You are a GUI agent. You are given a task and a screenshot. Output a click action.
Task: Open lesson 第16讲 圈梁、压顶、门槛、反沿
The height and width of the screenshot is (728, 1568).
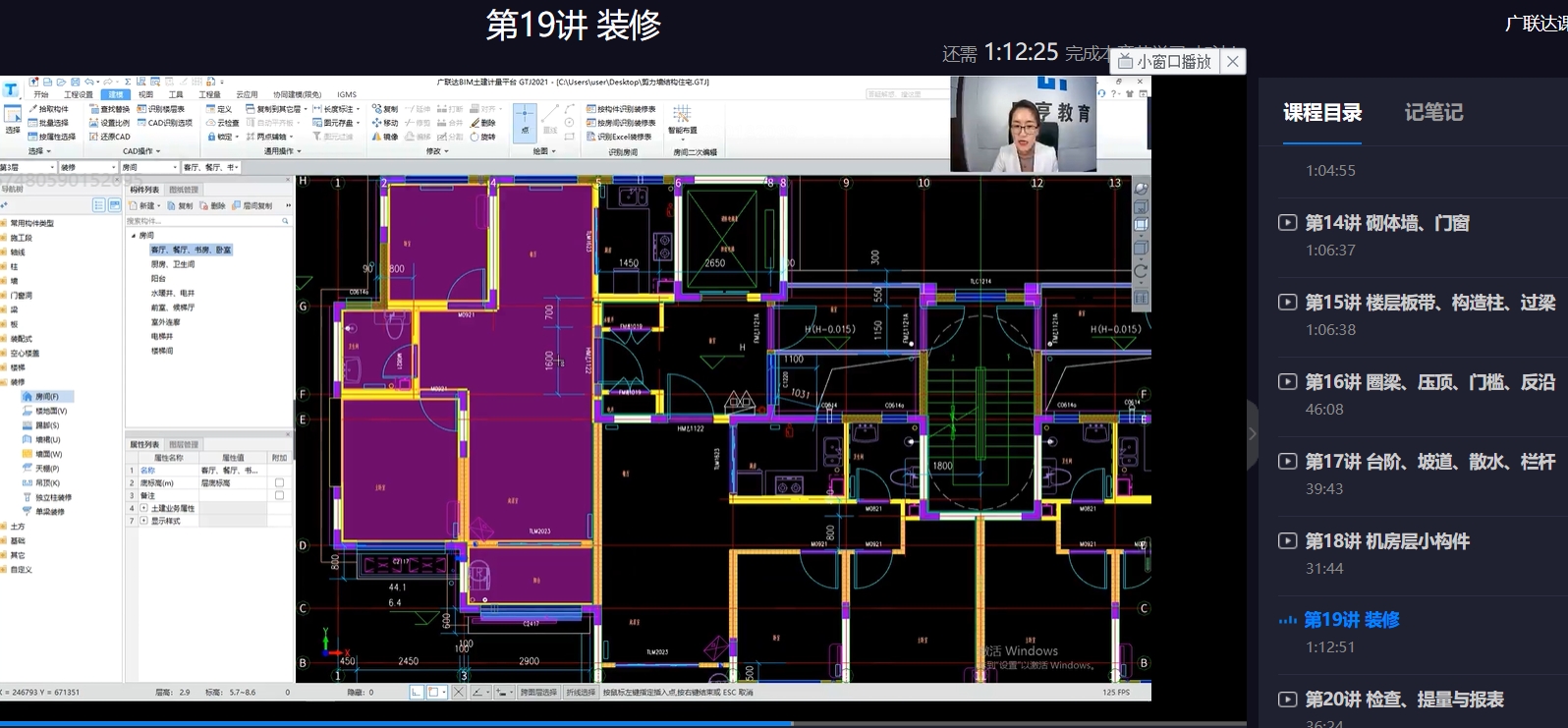pyautogui.click(x=1429, y=382)
